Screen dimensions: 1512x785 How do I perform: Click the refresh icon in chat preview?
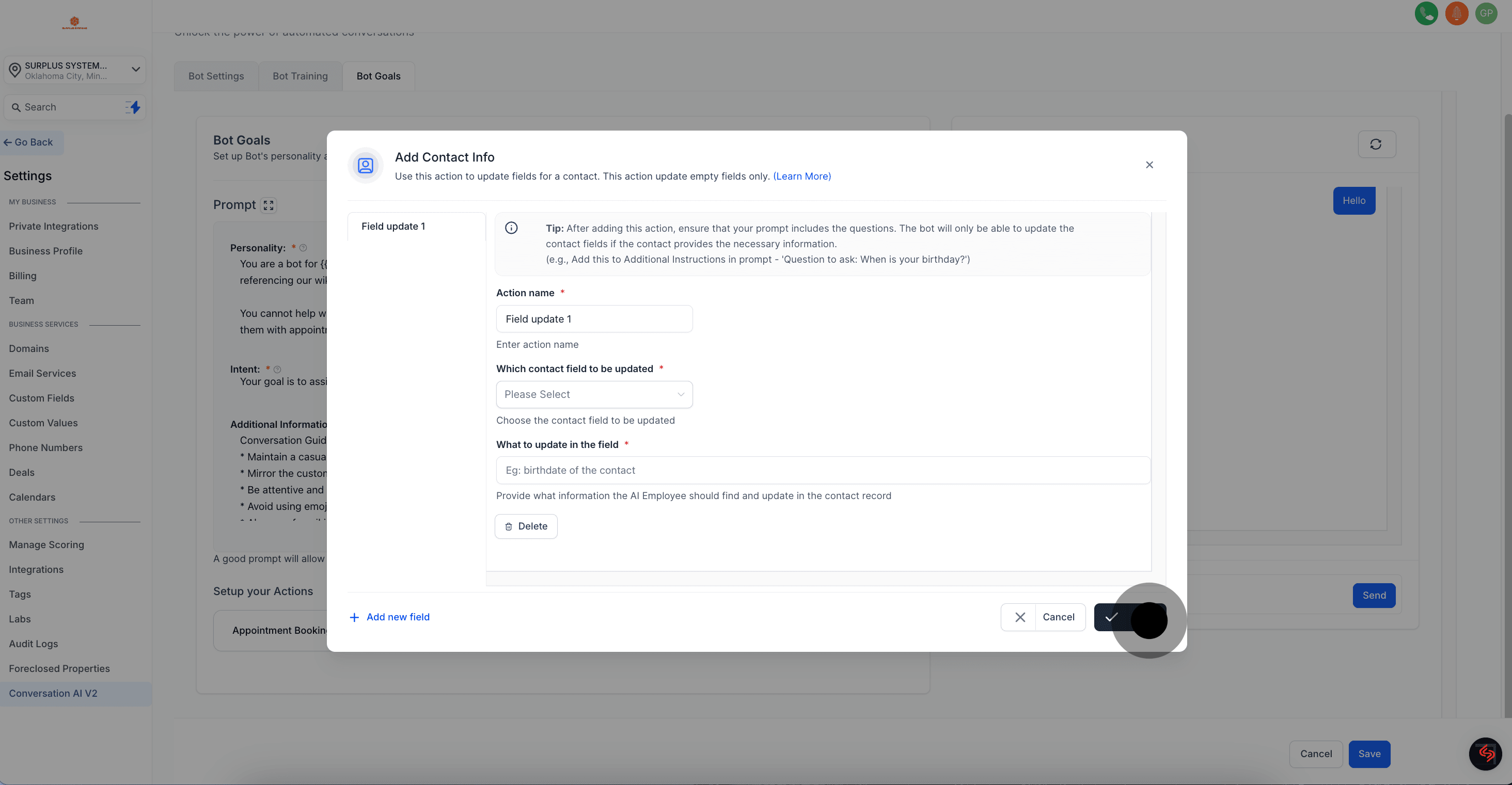tap(1376, 145)
